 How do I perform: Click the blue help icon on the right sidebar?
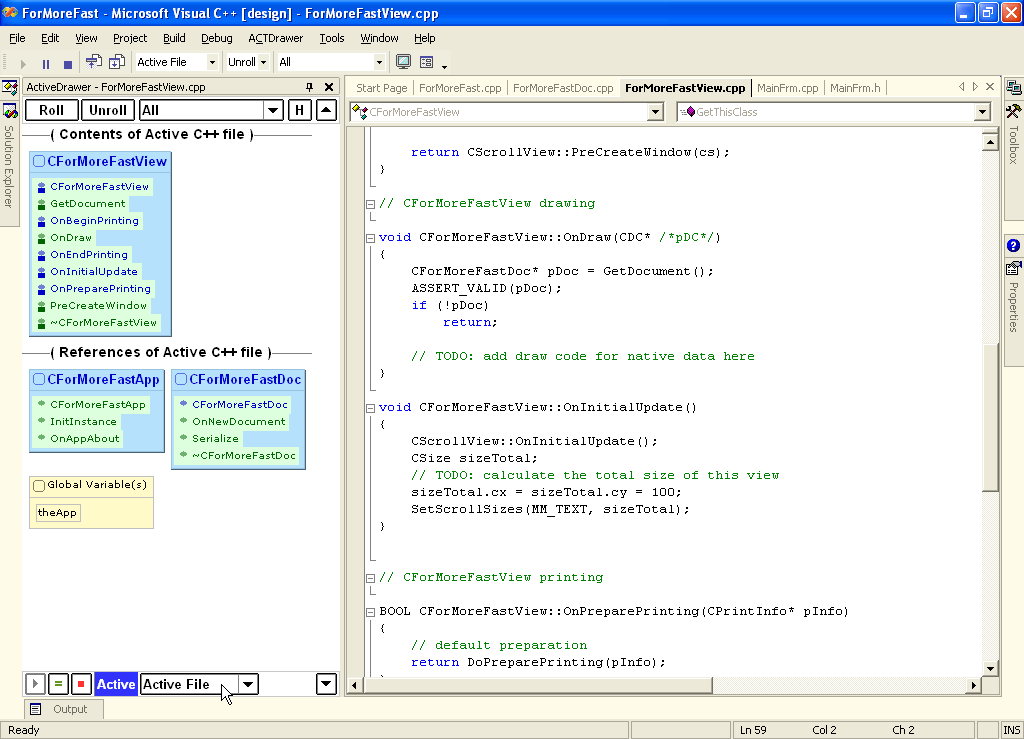point(1014,245)
